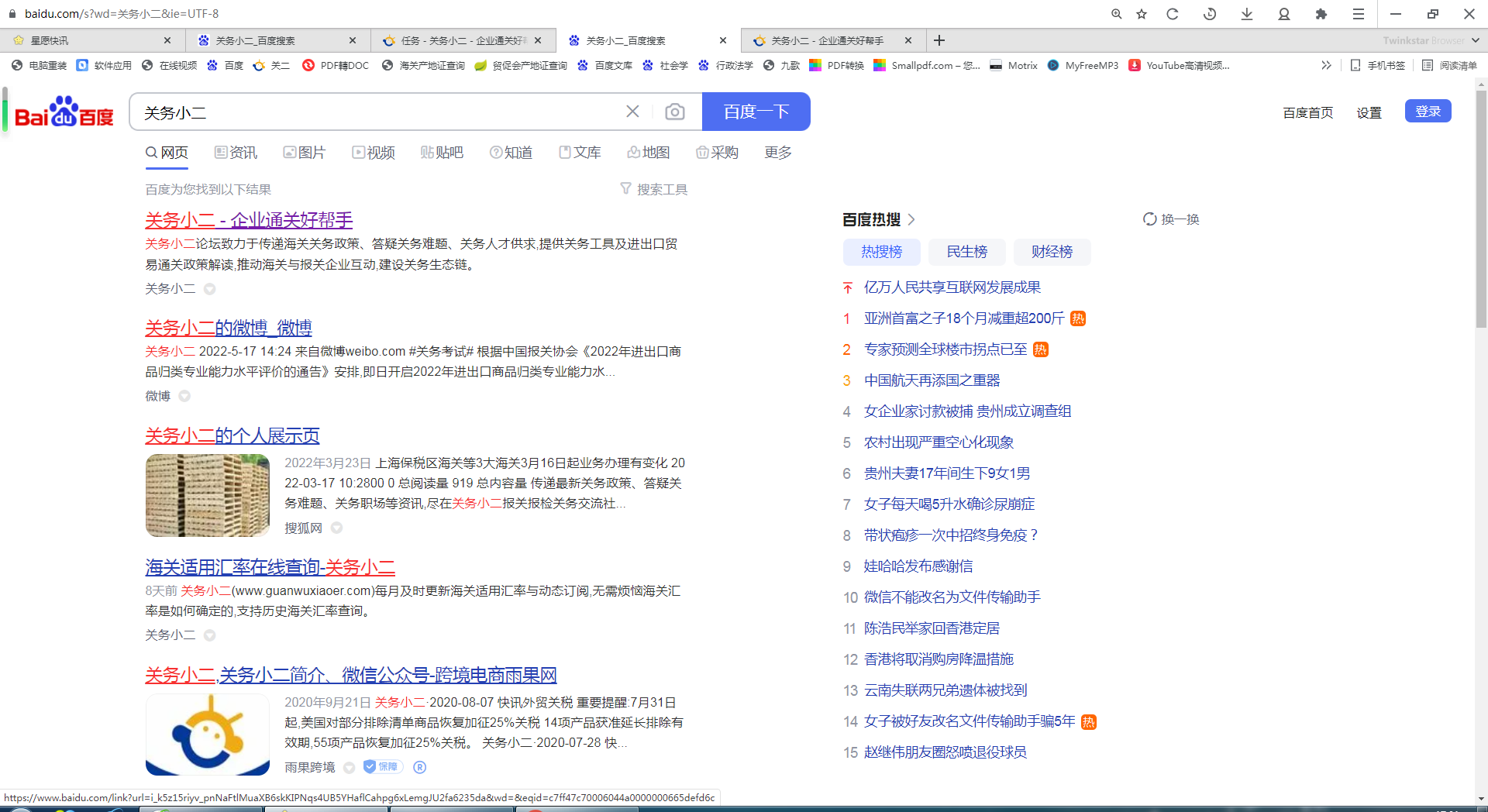Click the 搜索工具 filter icon
Viewport: 1488px width, 812px height.
click(x=625, y=188)
